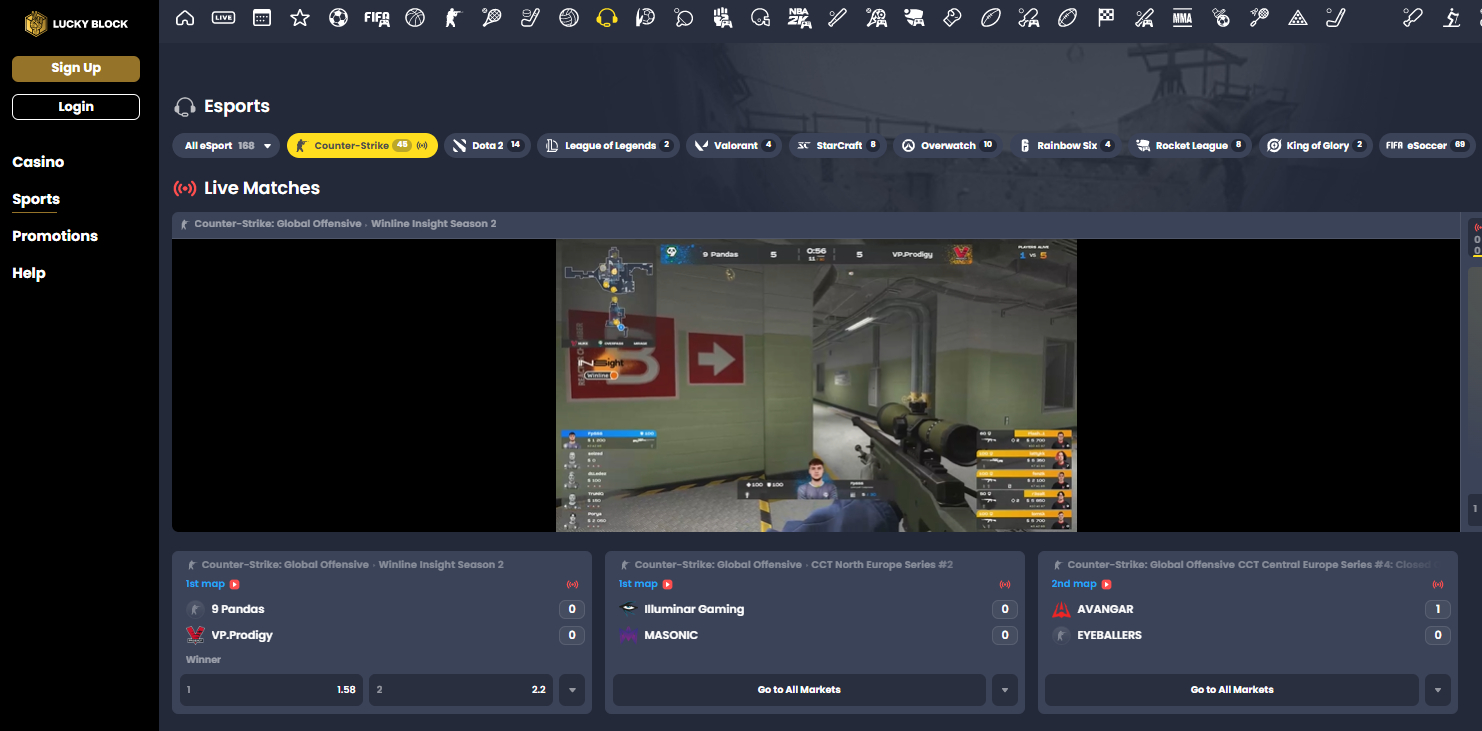Bet on 9 Pandas at odds 1.58
This screenshot has width=1482, height=731.
coord(271,690)
